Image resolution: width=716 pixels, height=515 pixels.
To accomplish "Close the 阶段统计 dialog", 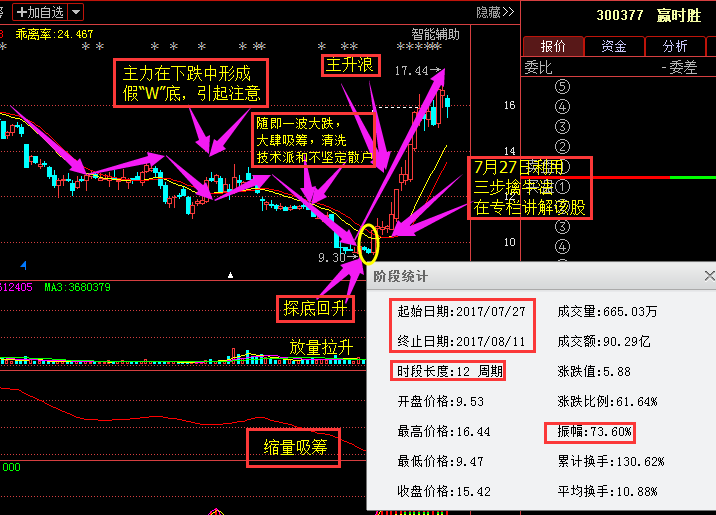I will [709, 275].
